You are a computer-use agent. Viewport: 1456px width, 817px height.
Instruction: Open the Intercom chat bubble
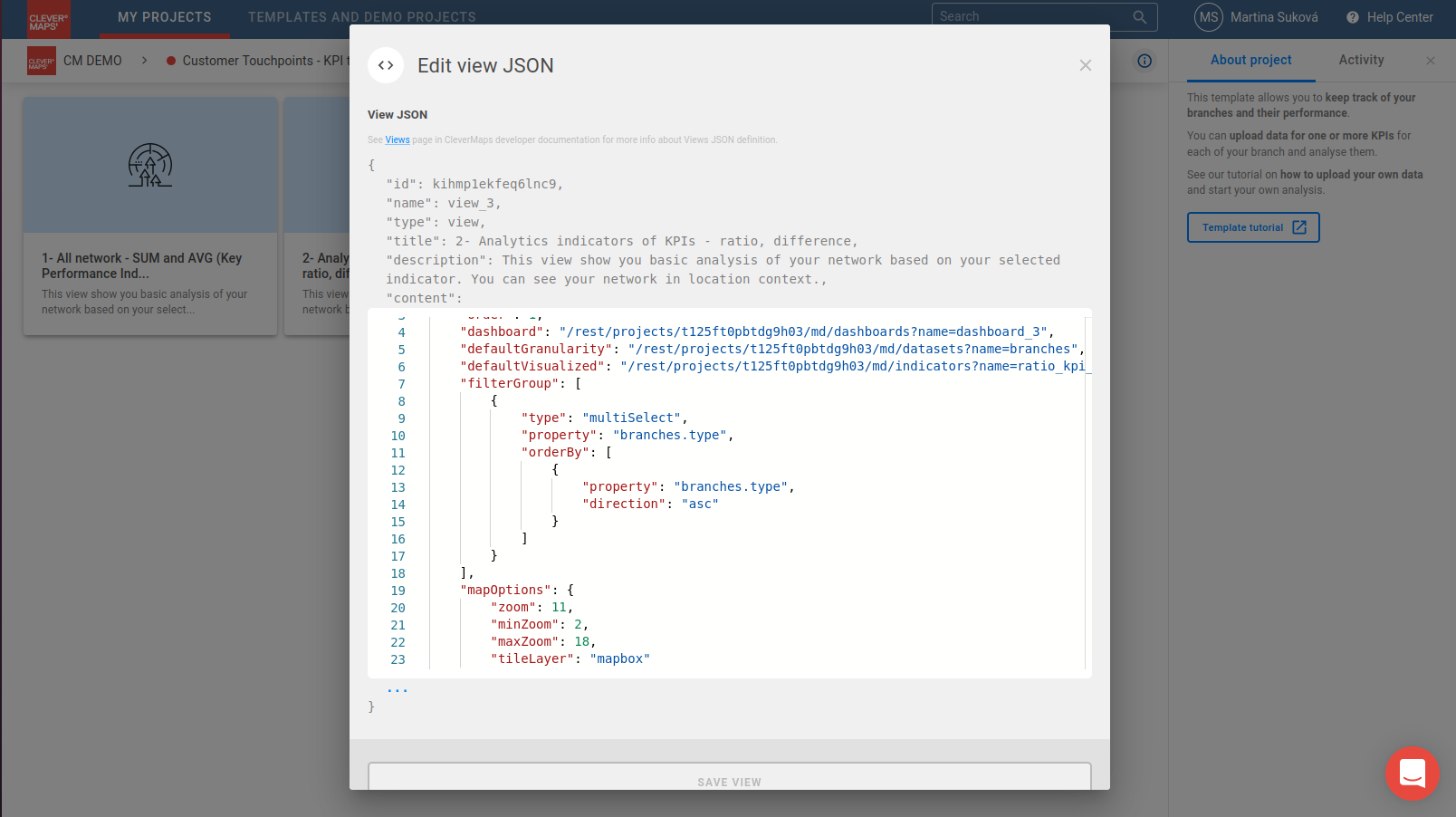click(1412, 773)
